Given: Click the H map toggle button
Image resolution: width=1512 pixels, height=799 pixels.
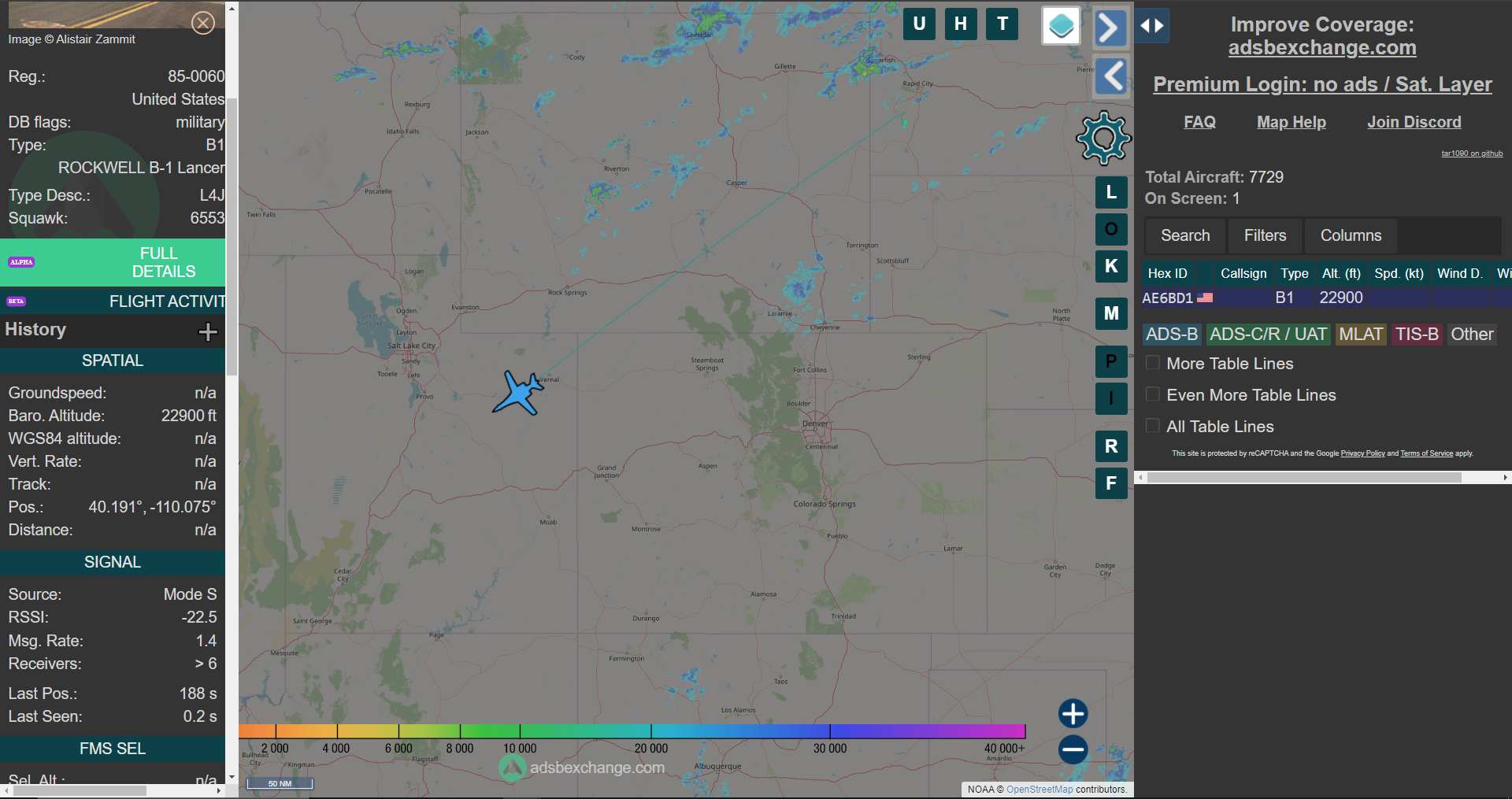Looking at the screenshot, I should click(961, 24).
